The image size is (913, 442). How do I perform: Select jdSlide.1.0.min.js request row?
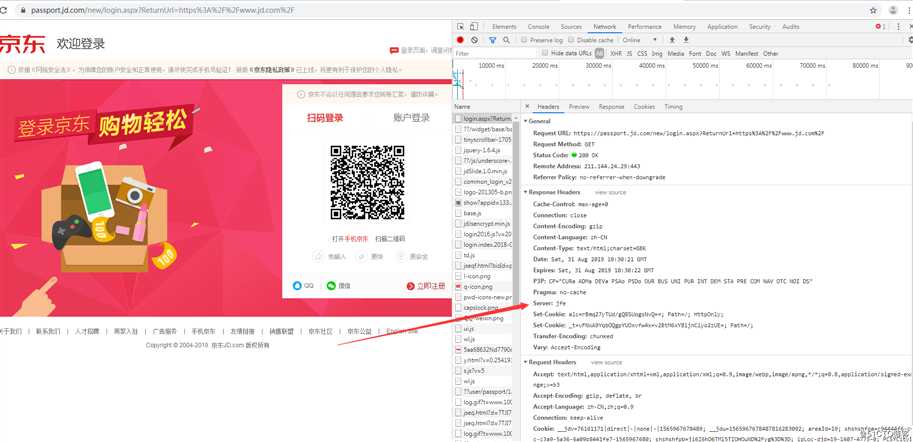483,171
